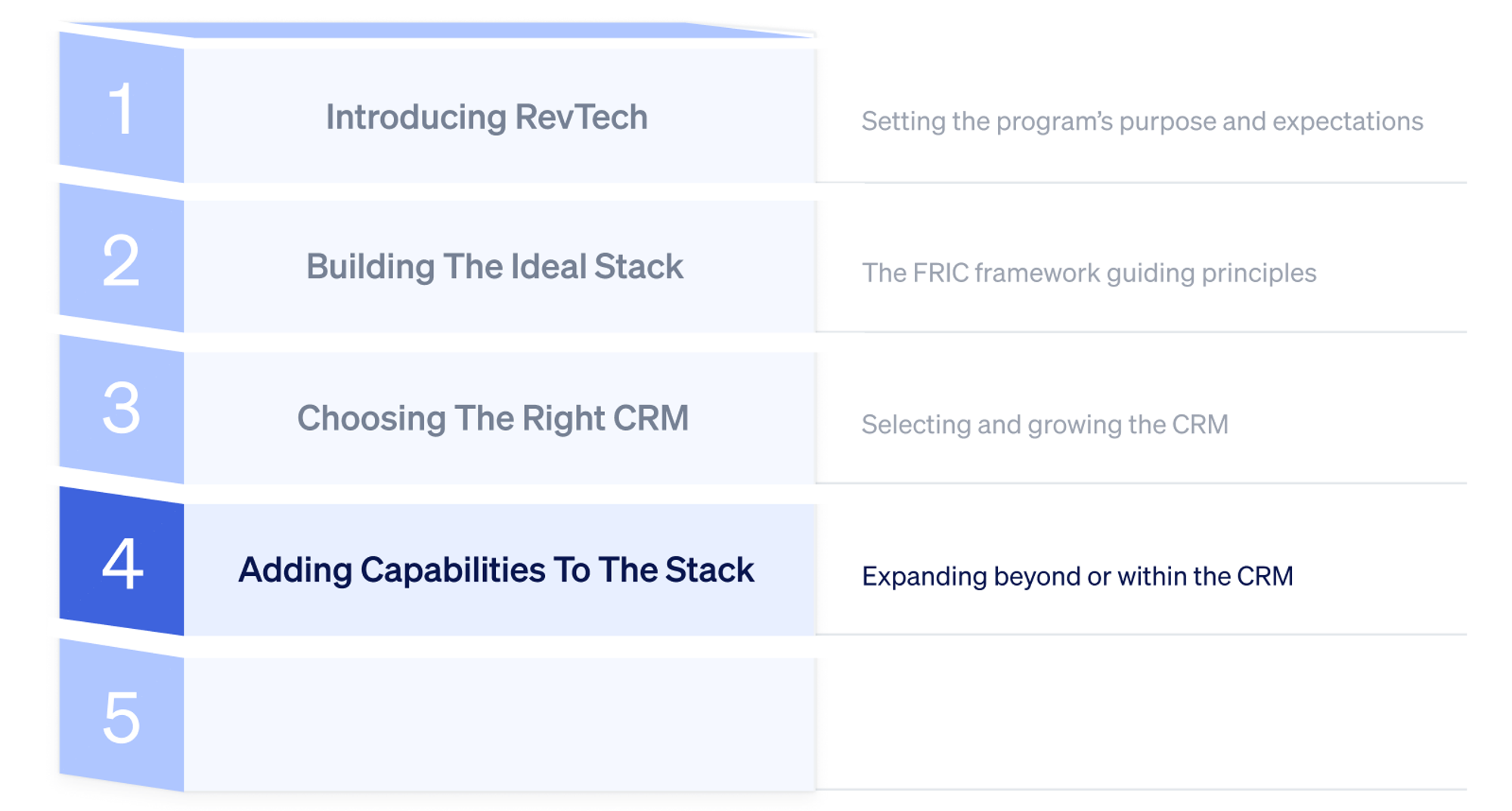The image size is (1512, 811).
Task: Click 'Setting the program's purpose and expectations' text
Action: [x=1142, y=122]
